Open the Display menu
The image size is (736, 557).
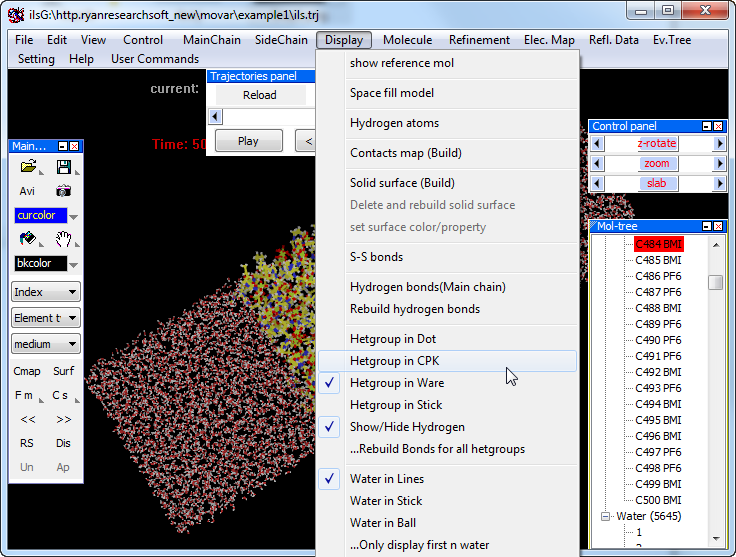(x=344, y=40)
